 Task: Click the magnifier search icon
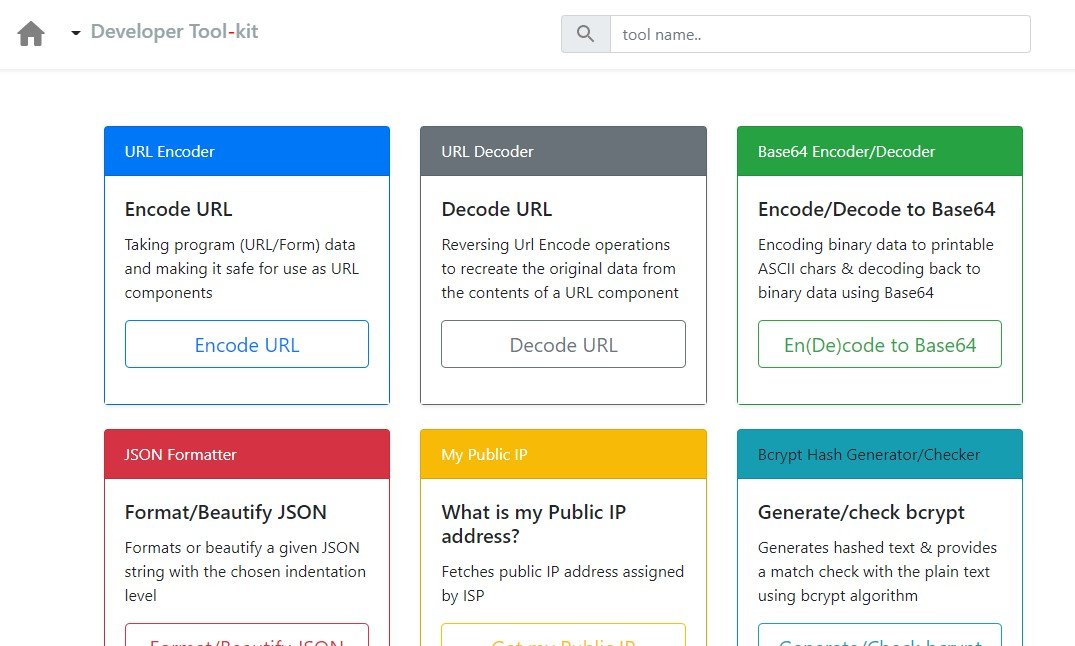pos(585,34)
